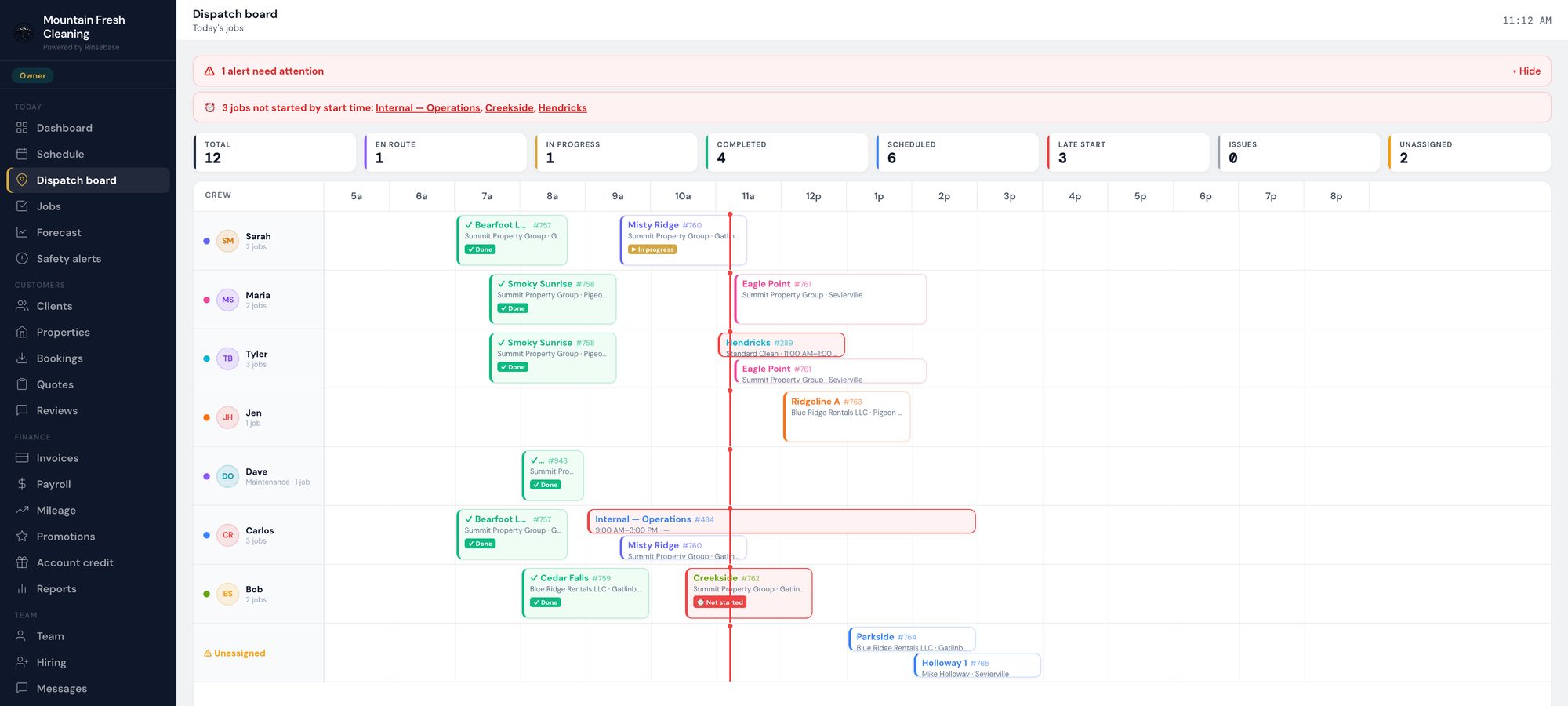Click the Forecast chart icon
Image resolution: width=1568 pixels, height=706 pixels.
pos(22,232)
